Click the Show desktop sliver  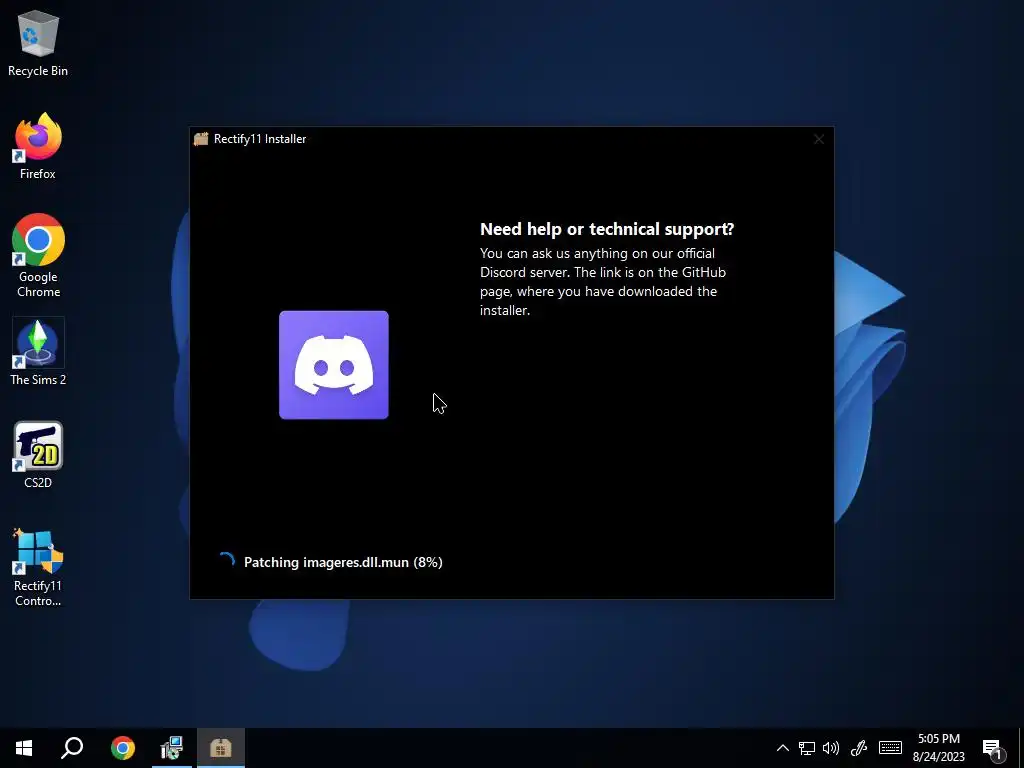coord(1021,748)
